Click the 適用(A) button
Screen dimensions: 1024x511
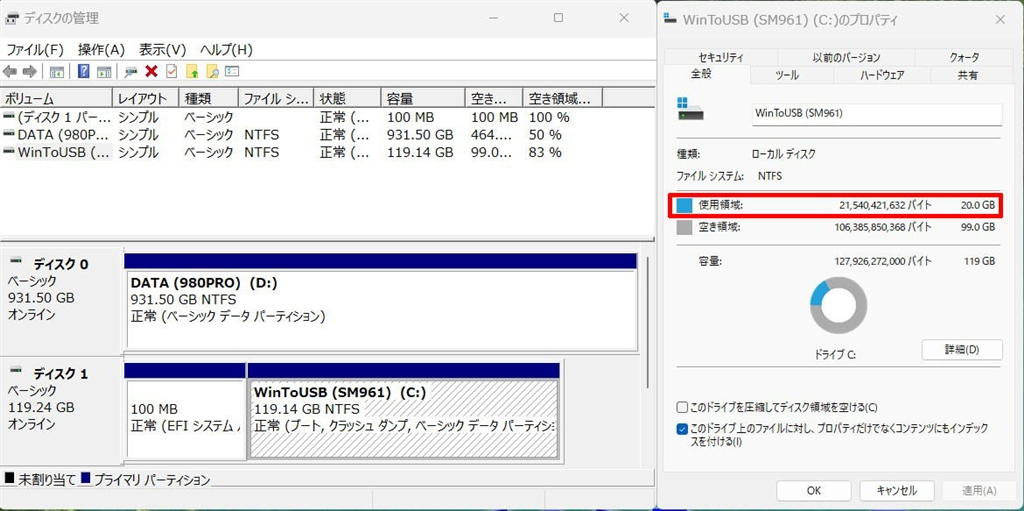pyautogui.click(x=979, y=490)
